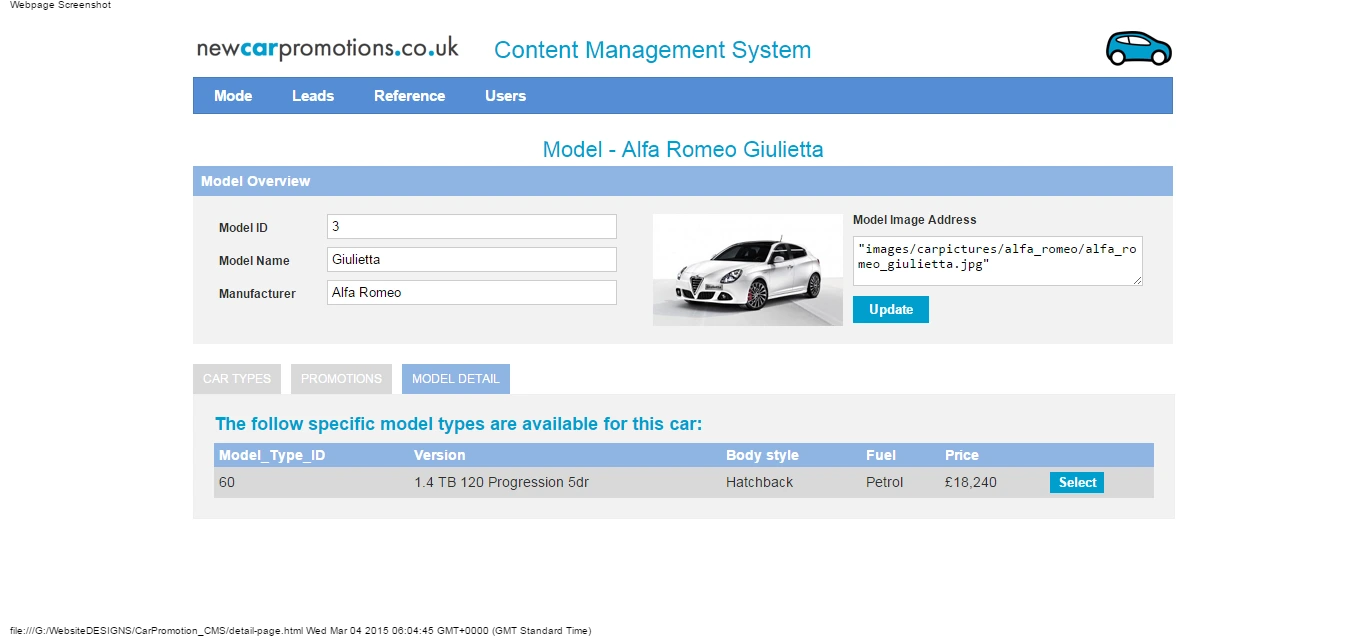Image resolution: width=1366 pixels, height=636 pixels.
Task: Click the Model Overview header bar
Action: click(x=683, y=181)
